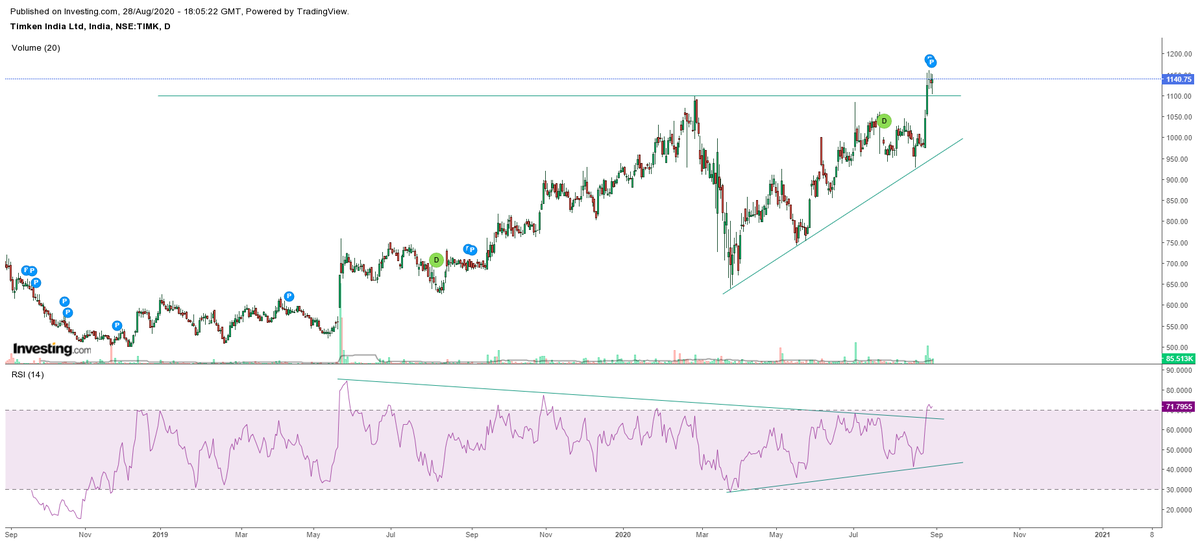Click the 90.0000 RSI axis label

click(1179, 371)
